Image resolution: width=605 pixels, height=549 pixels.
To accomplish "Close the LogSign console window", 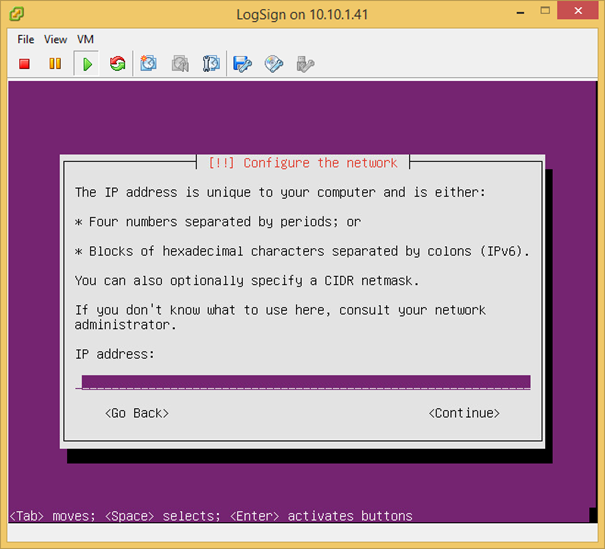I will [x=578, y=11].
